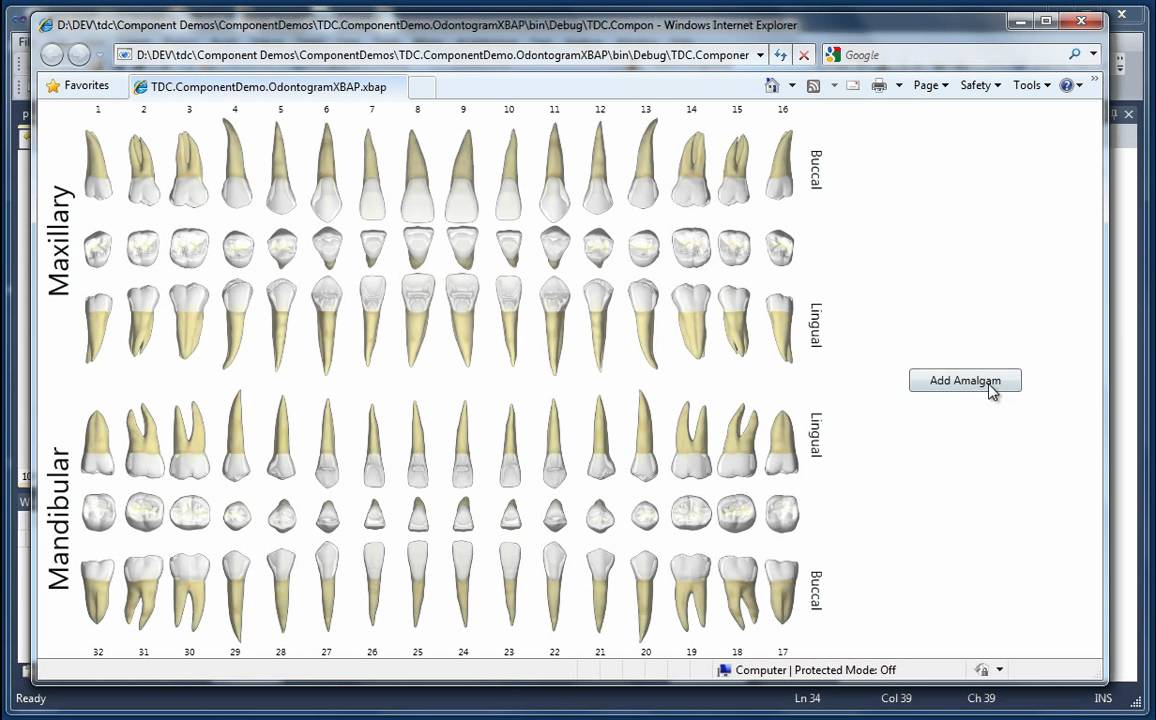Viewport: 1156px width, 720px height.
Task: Click the Computer Protected Mode status
Action: coord(807,670)
